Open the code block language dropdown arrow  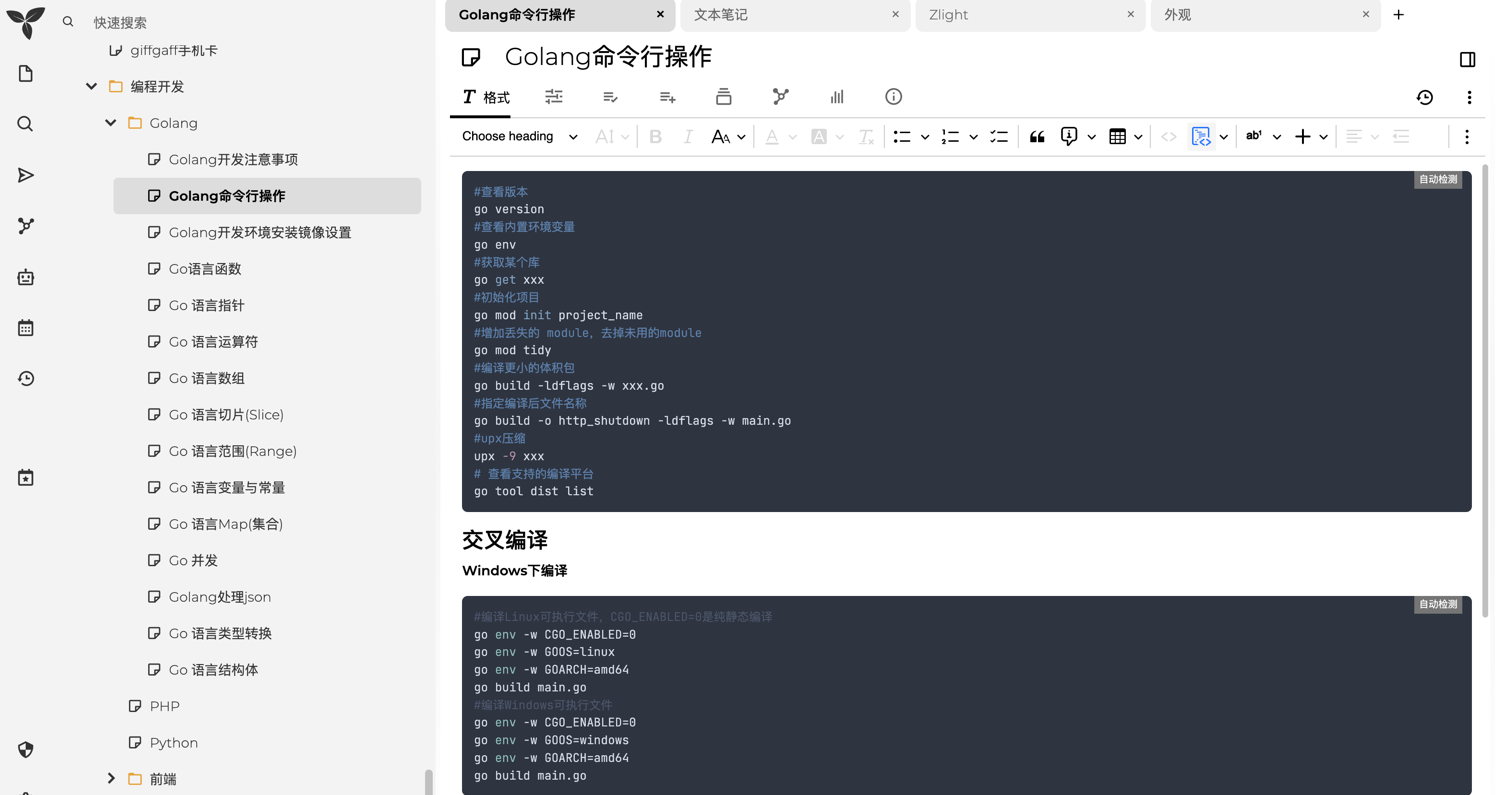1224,137
